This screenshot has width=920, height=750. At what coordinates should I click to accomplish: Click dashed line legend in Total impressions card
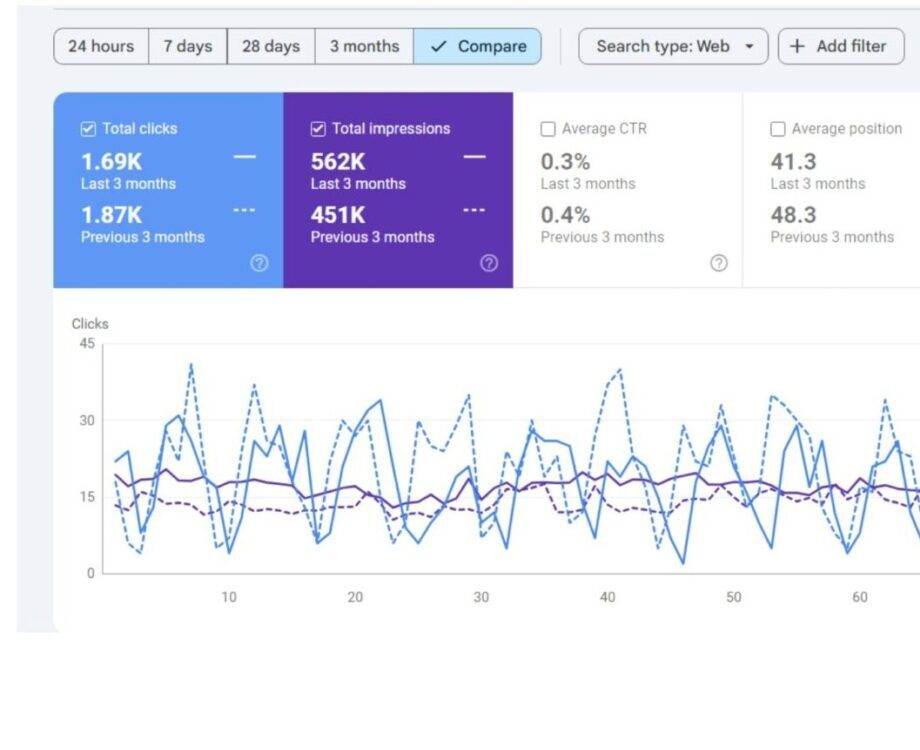click(474, 210)
